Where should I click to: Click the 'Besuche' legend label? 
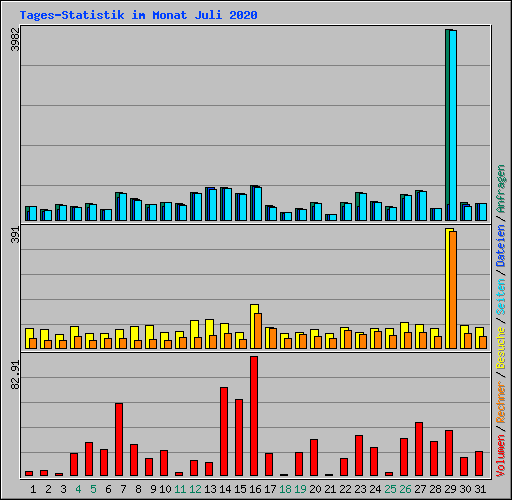coord(501,348)
